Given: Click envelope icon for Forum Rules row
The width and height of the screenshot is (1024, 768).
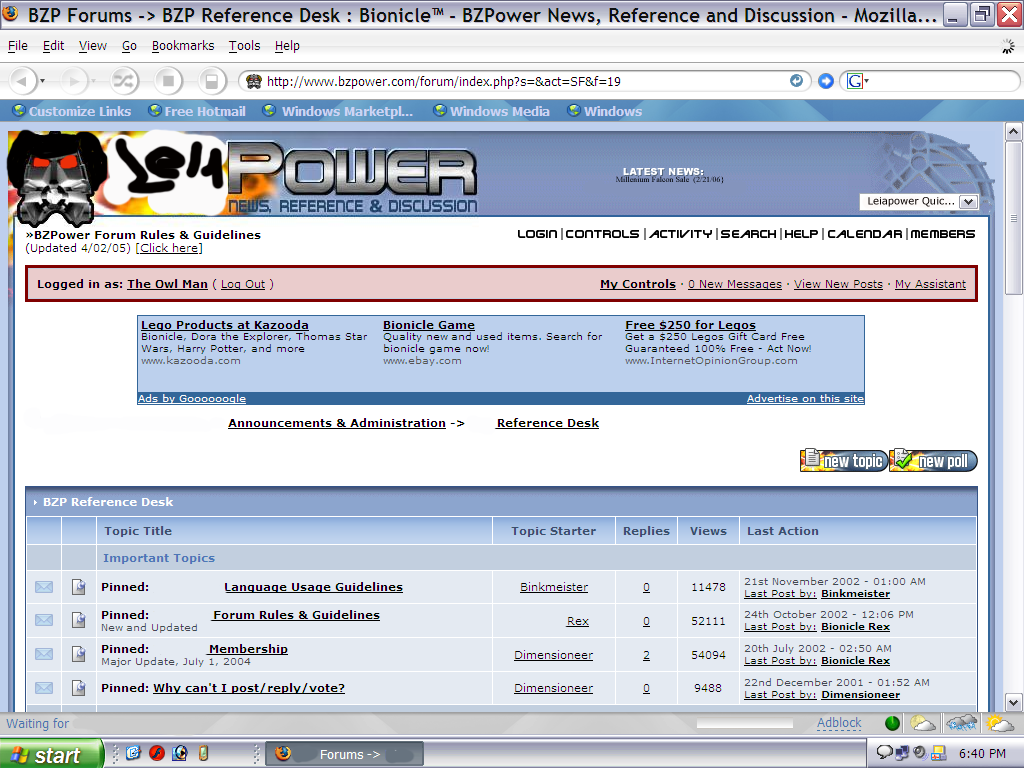Looking at the screenshot, I should click(44, 620).
